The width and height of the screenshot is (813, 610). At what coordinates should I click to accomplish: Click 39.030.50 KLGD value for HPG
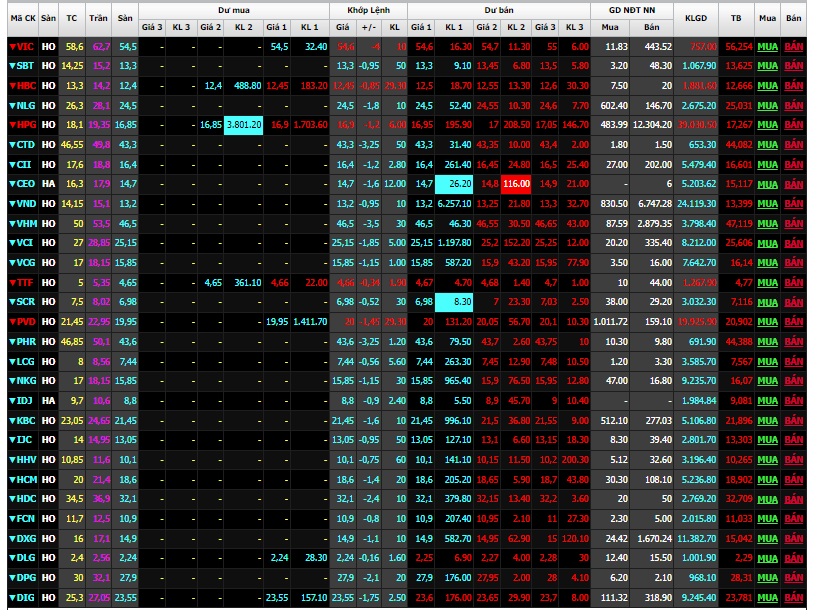pos(697,125)
